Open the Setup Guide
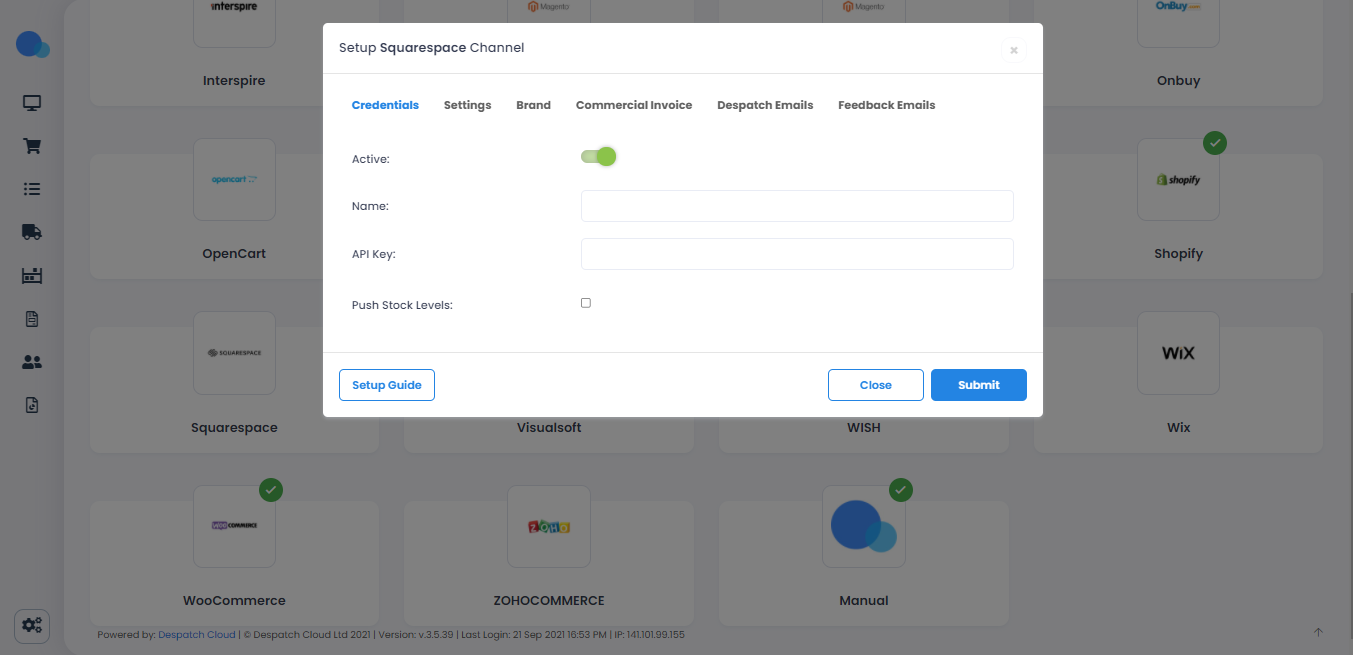The height and width of the screenshot is (655, 1353). click(387, 385)
